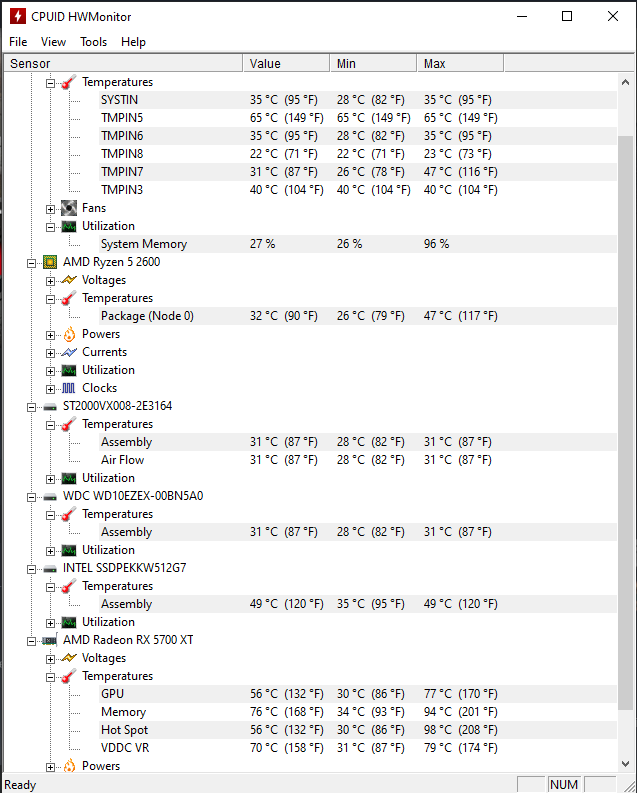The image size is (637, 793).
Task: Collapse the AMD Radeon RX 5700 XT node
Action: (32, 640)
